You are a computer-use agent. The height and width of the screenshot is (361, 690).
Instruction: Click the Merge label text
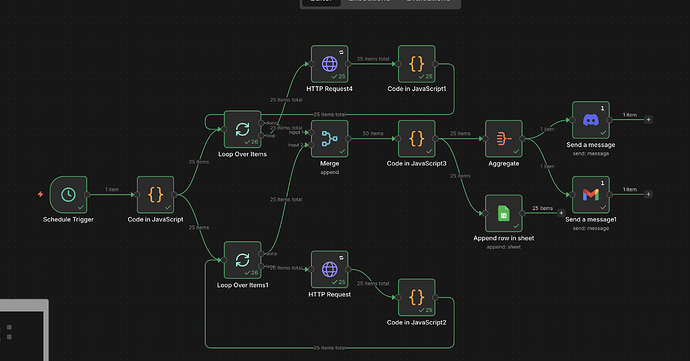(x=330, y=163)
